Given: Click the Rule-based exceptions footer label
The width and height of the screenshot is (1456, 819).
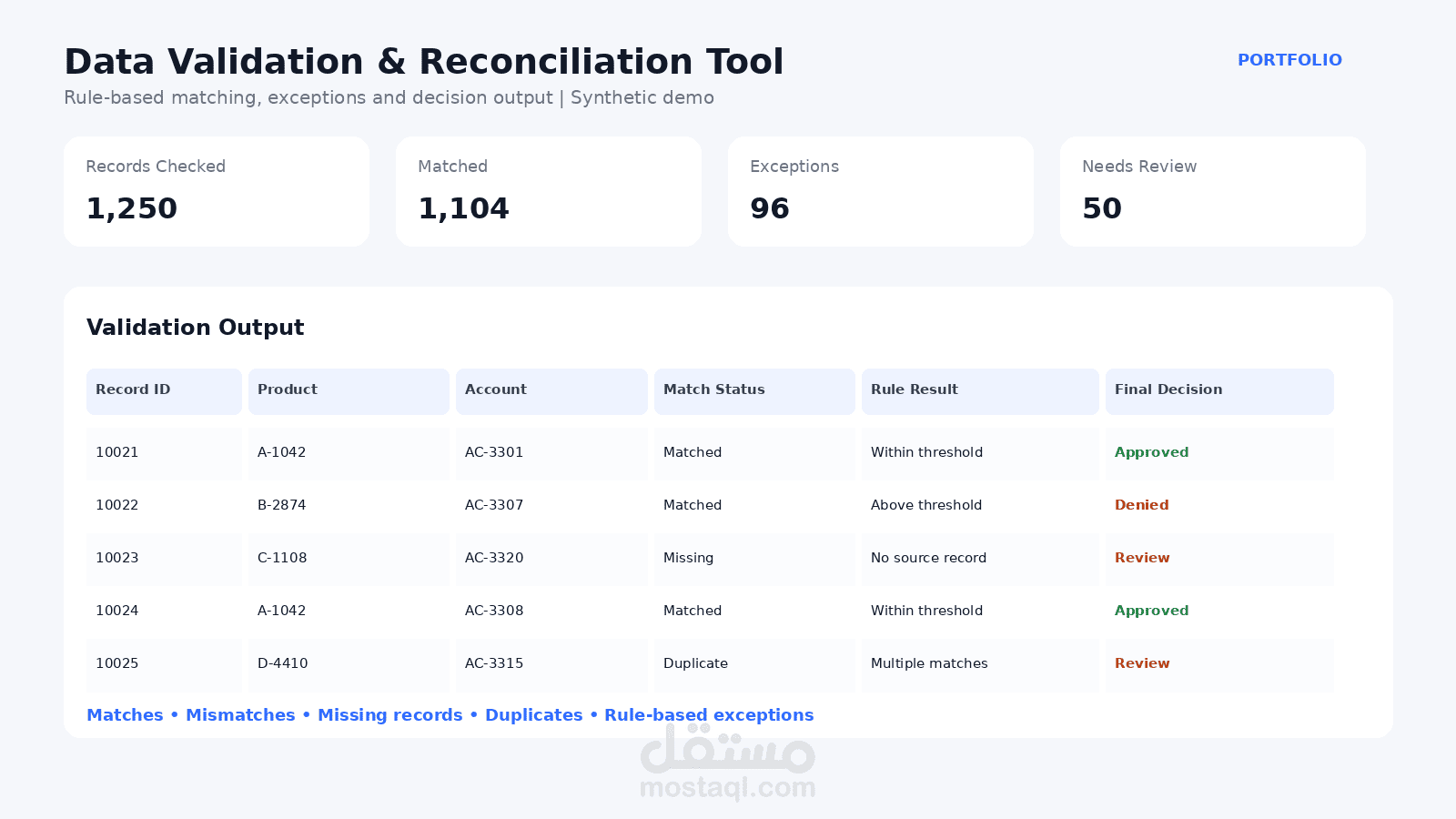Looking at the screenshot, I should click(709, 715).
